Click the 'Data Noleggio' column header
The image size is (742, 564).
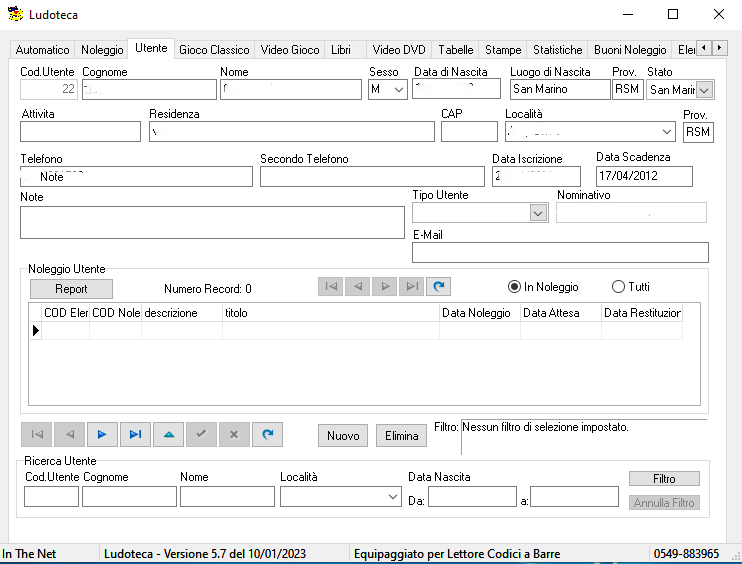tap(480, 313)
